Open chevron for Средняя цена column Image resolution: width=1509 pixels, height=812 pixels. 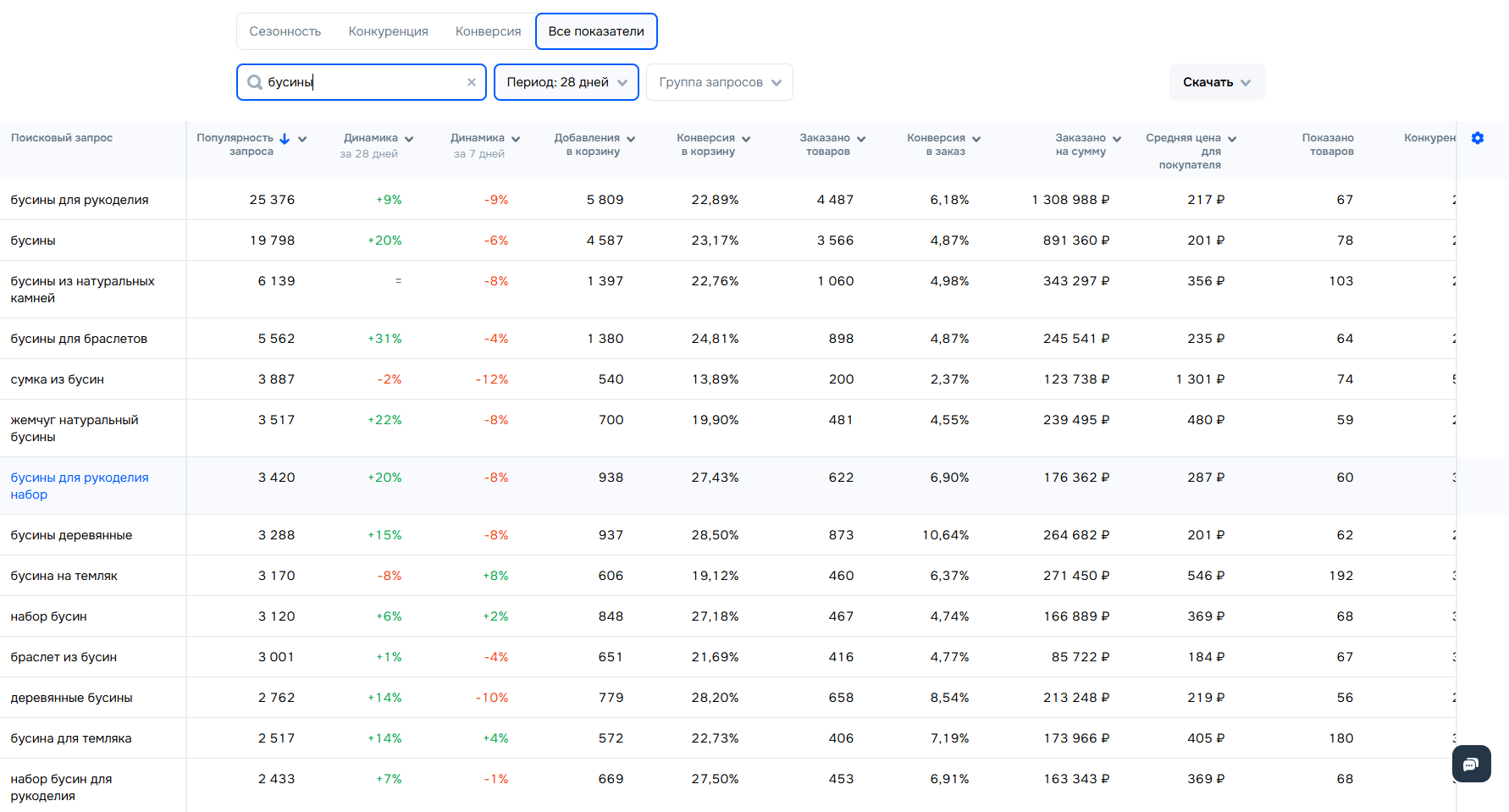(x=1232, y=139)
